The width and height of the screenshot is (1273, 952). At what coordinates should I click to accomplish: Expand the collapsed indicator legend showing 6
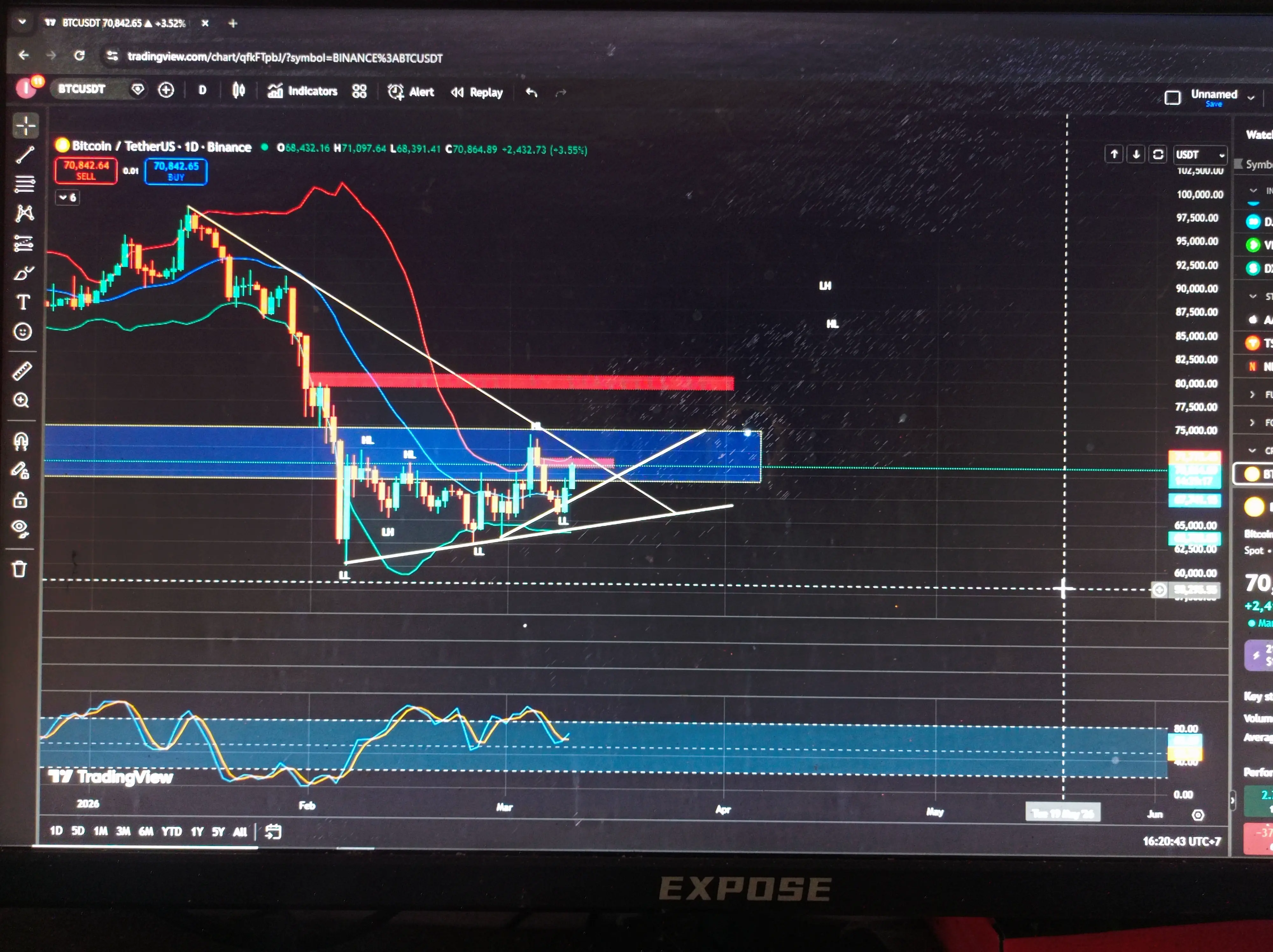67,197
